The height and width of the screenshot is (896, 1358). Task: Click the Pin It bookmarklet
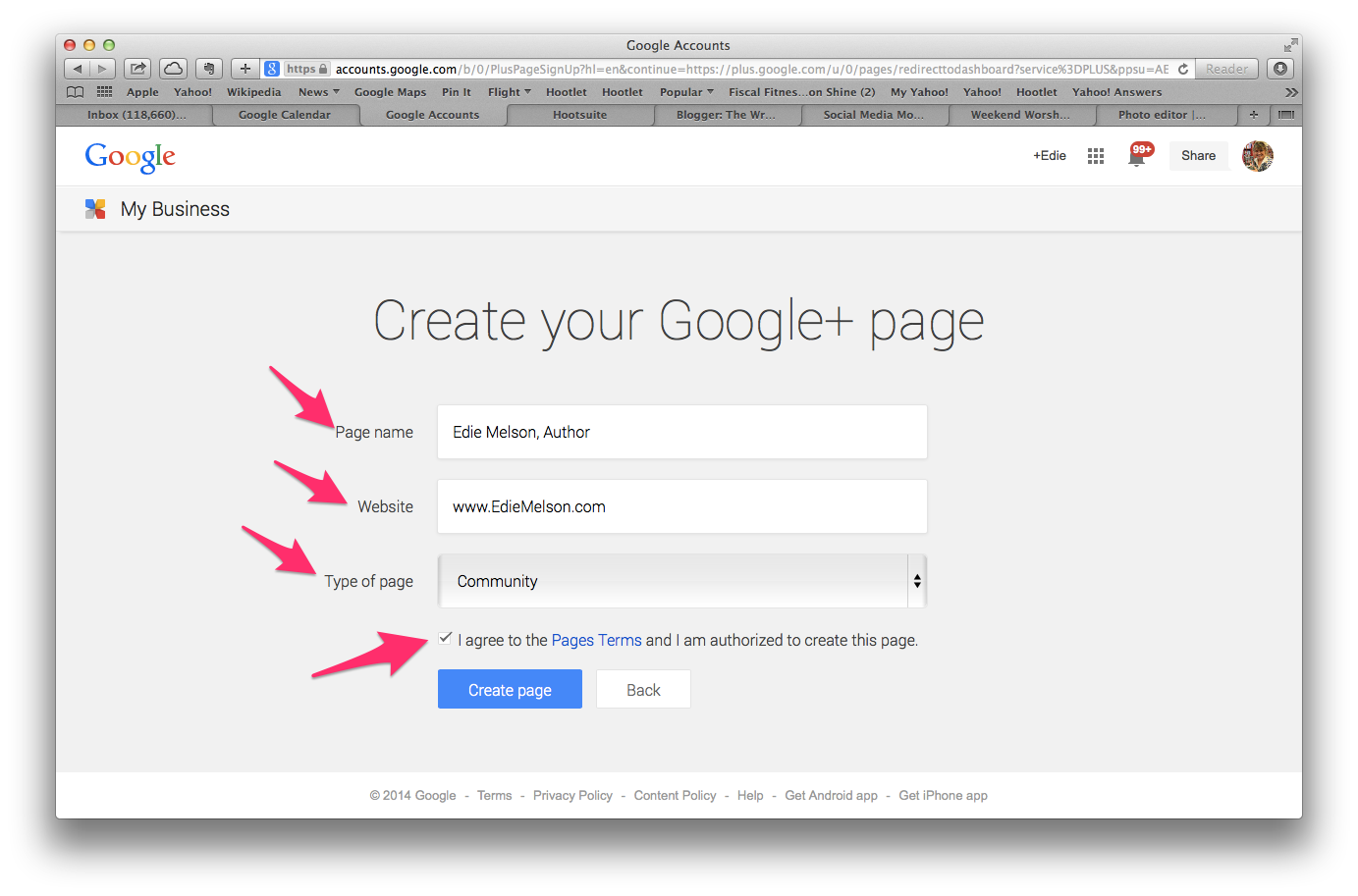(457, 92)
